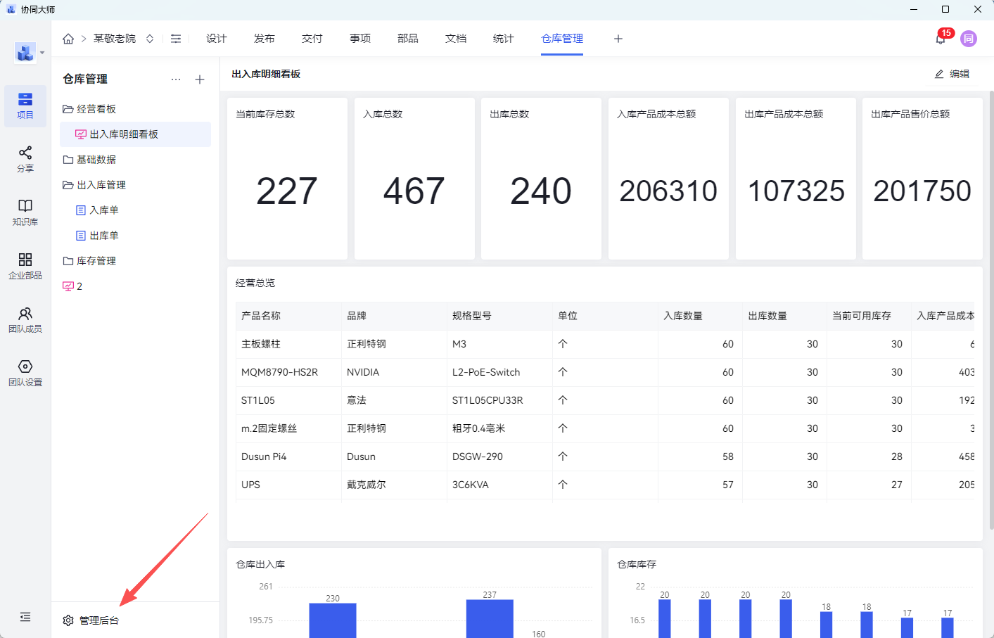Viewport: 994px width, 638px height.
Task: Click the plus icon beside 仓库管理 panel title
Action: [199, 79]
